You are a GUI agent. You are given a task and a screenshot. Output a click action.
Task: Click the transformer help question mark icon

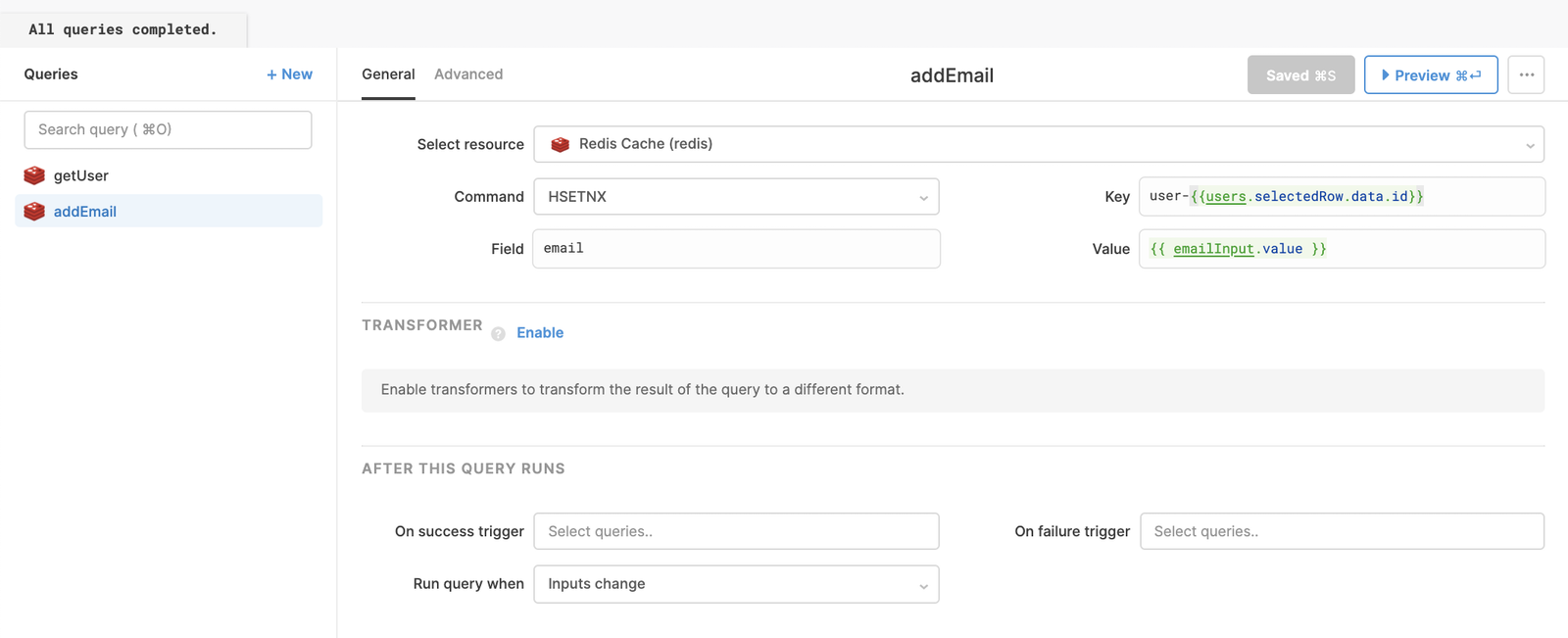(x=498, y=334)
